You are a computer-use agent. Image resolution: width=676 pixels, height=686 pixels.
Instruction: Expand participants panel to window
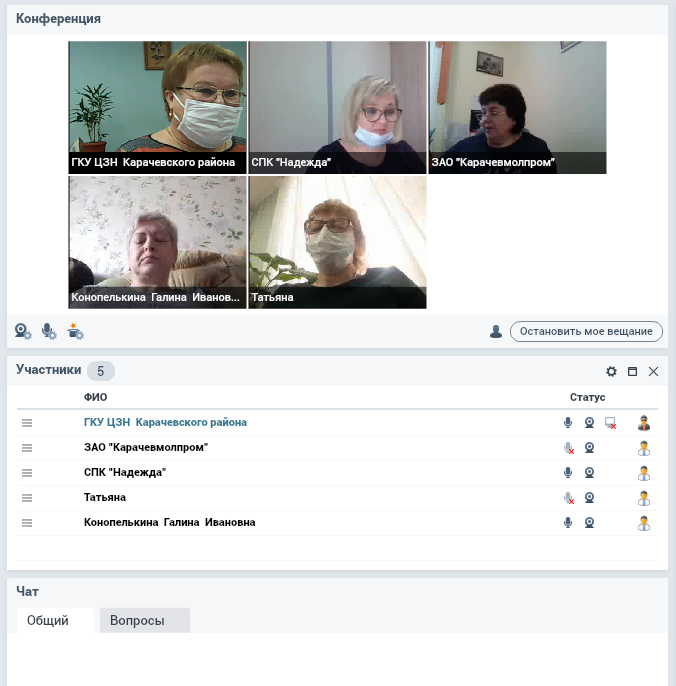click(x=632, y=371)
